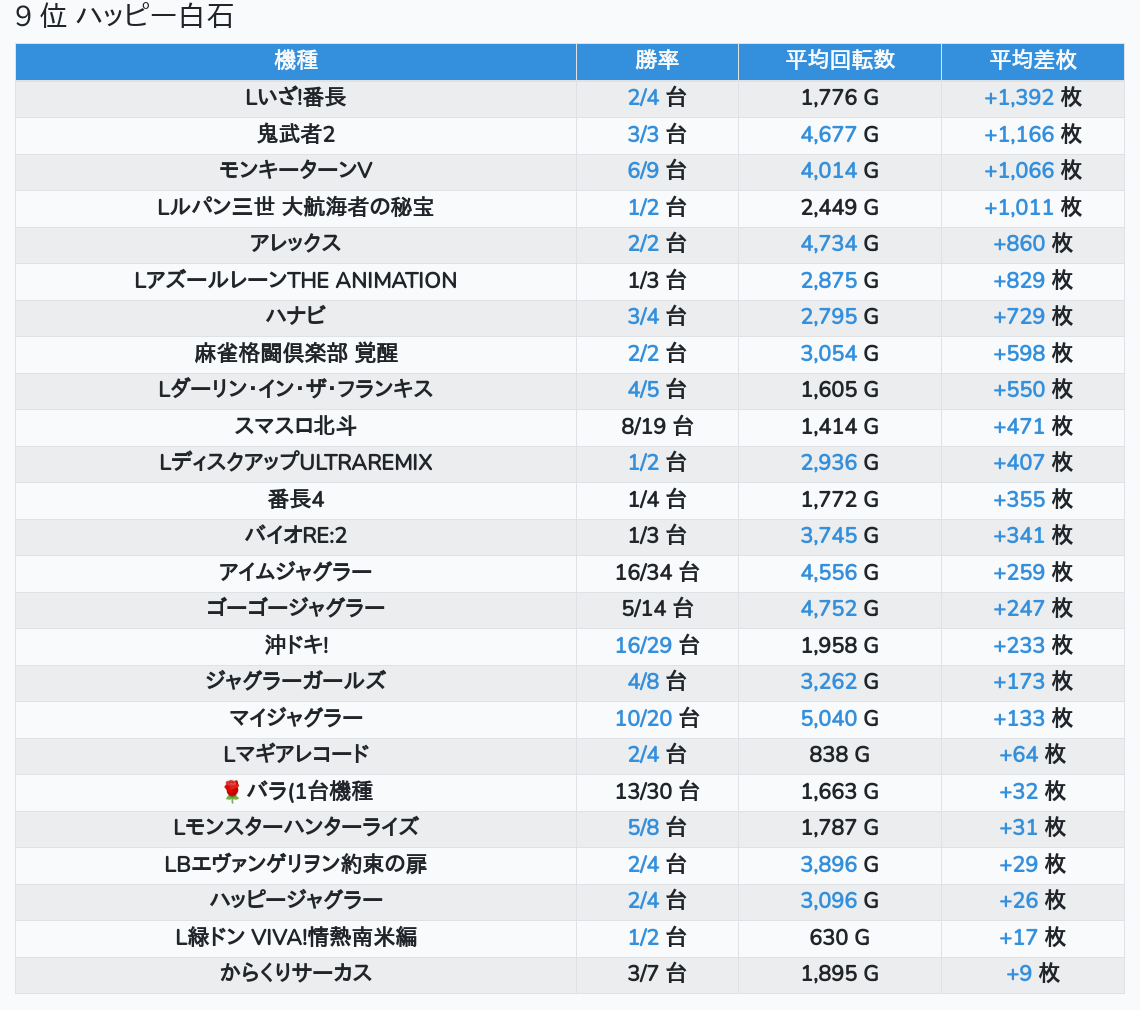Click the 'スマスロ北斗' machine name
The width and height of the screenshot is (1140, 1010).
(296, 426)
